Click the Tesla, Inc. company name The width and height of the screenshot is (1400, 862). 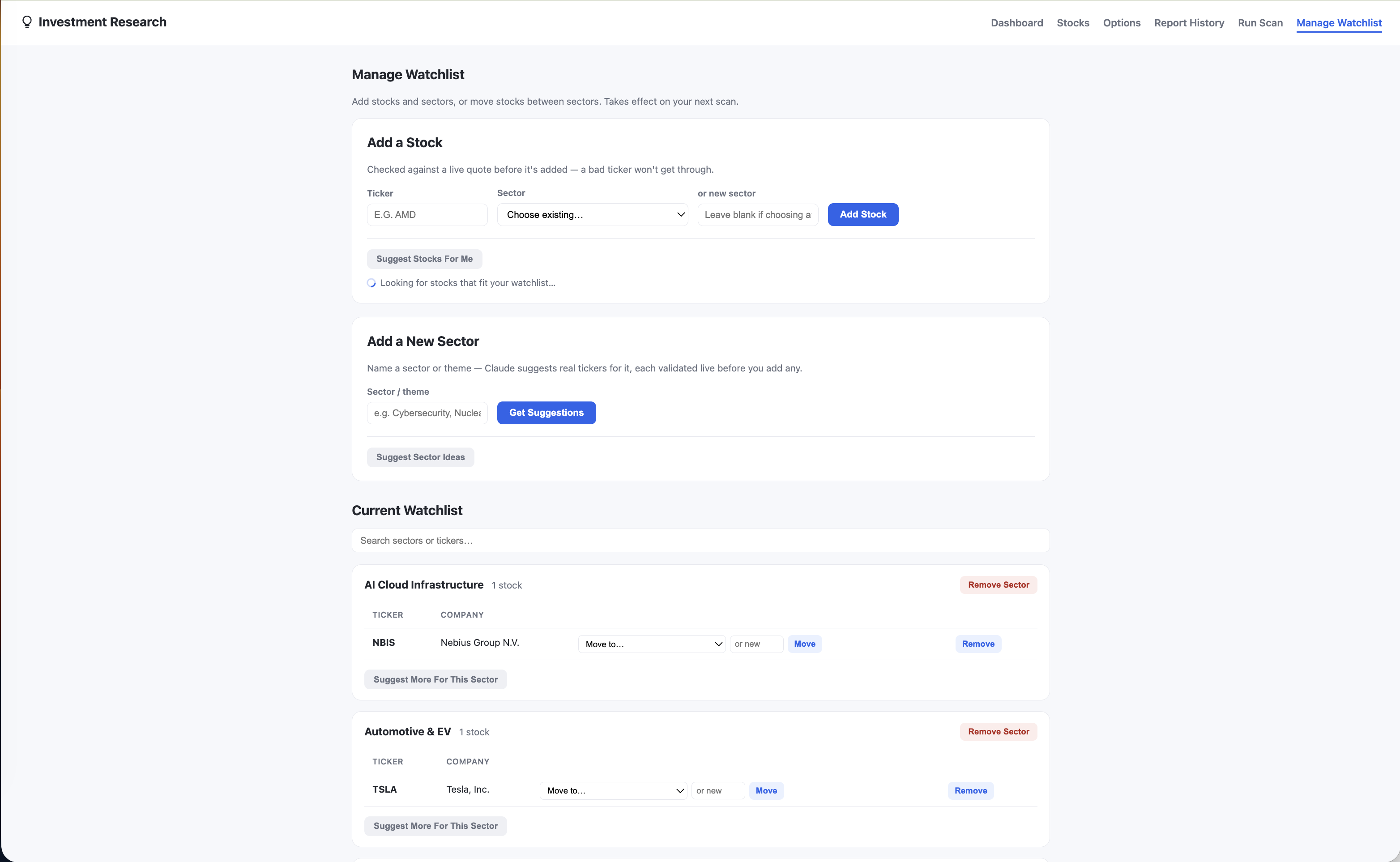(467, 789)
